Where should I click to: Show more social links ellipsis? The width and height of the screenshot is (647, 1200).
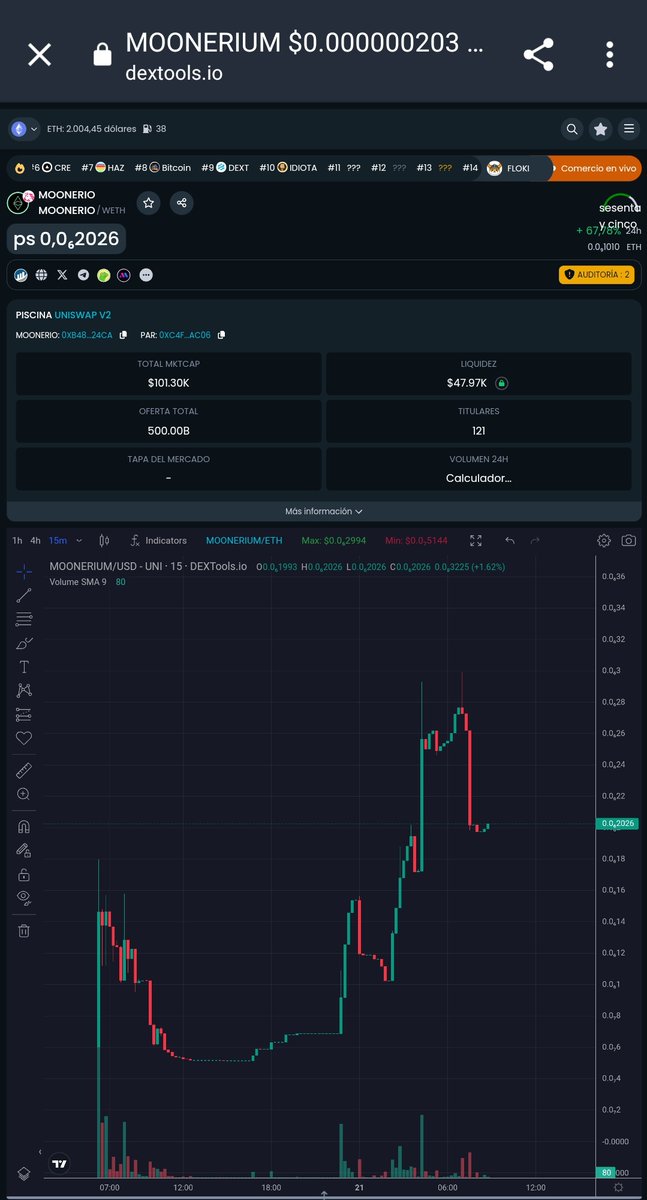tap(146, 274)
